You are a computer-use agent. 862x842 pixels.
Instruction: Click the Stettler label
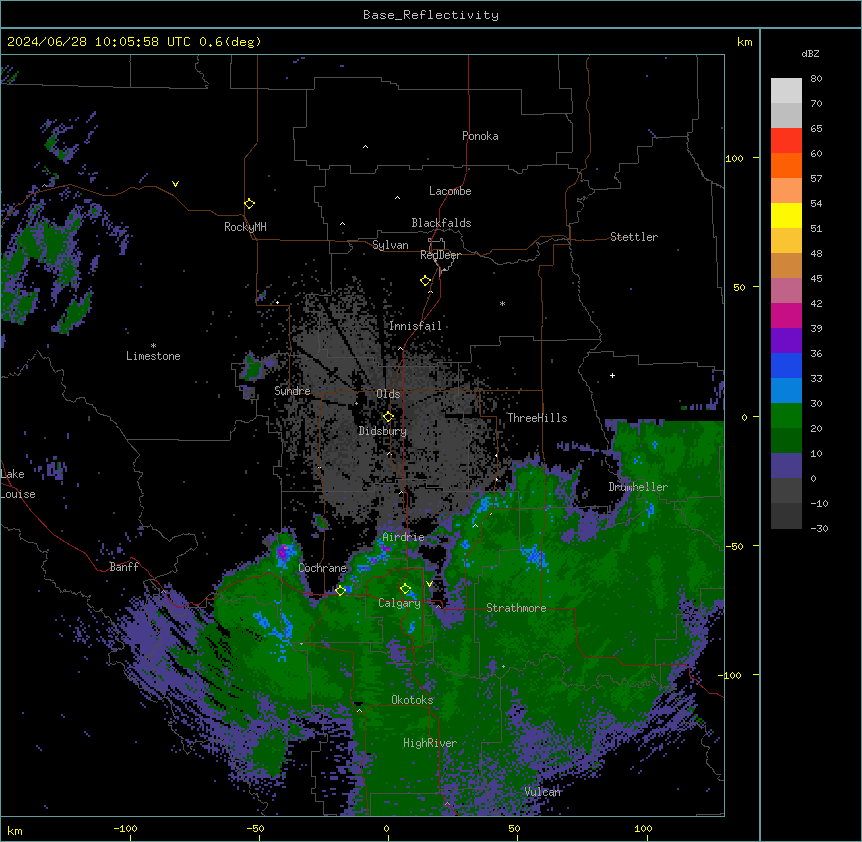[x=633, y=237]
